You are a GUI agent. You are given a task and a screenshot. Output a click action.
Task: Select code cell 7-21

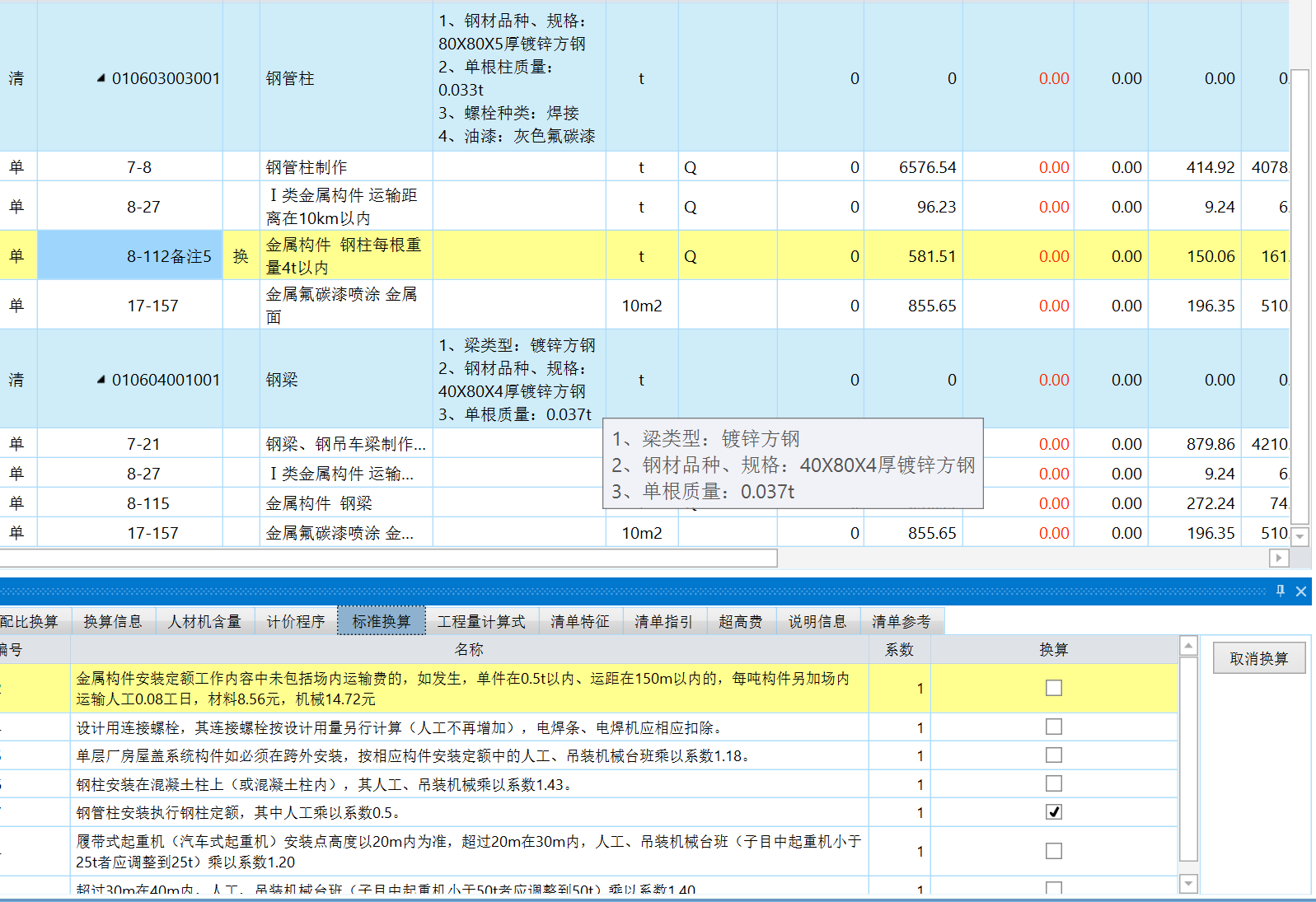click(130, 444)
